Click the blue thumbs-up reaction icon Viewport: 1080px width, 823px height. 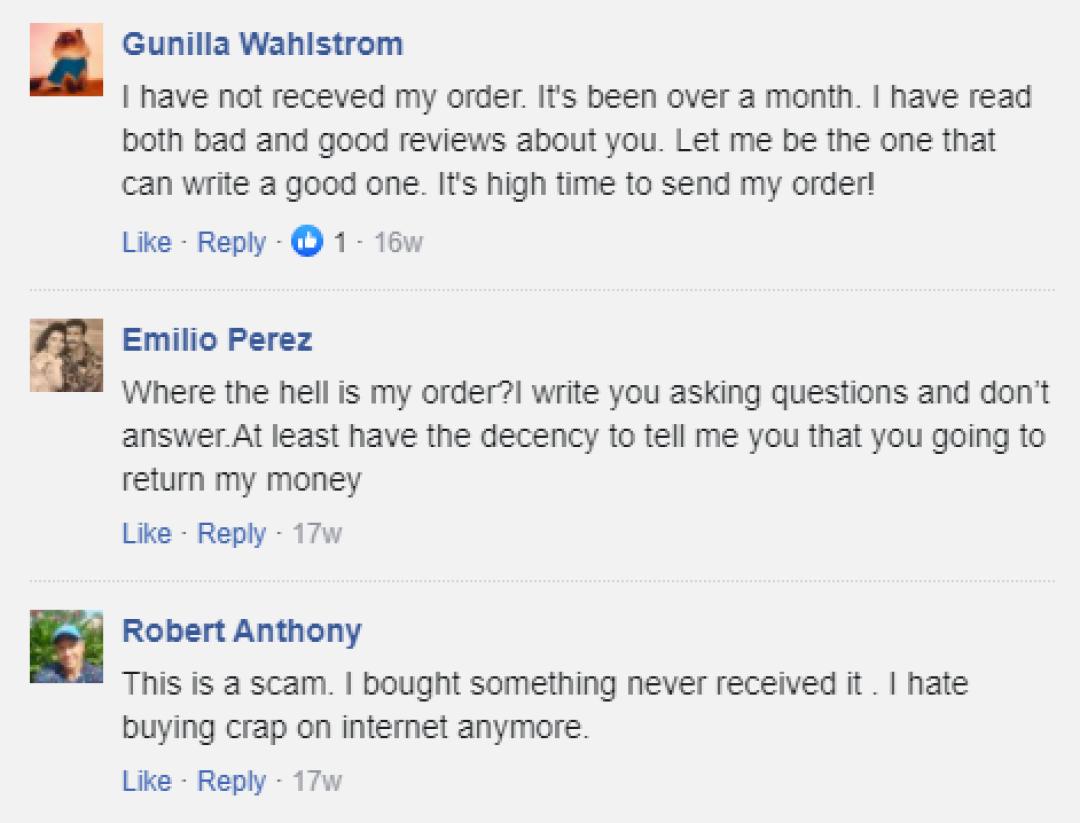[308, 242]
